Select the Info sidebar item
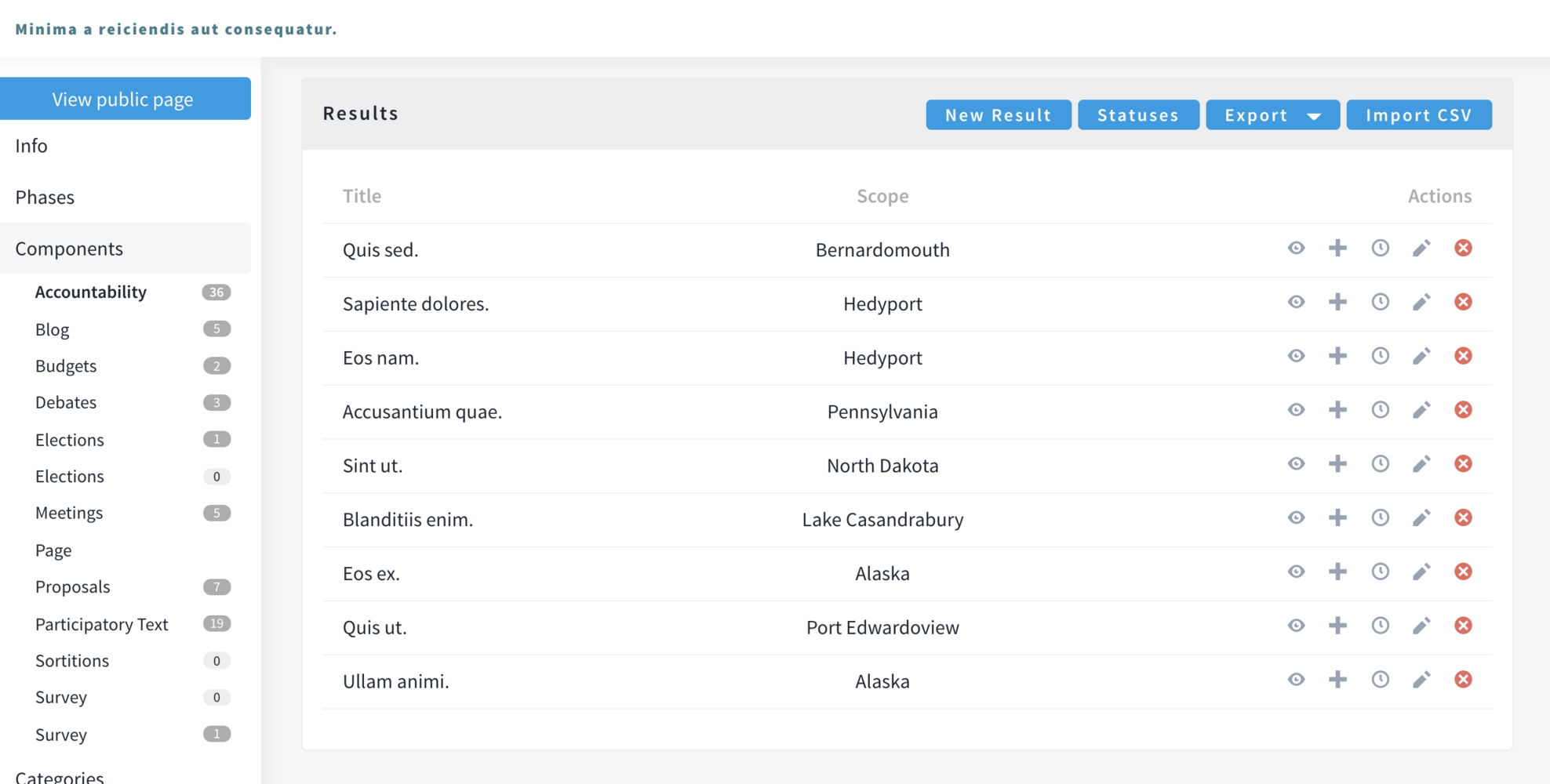 [x=31, y=146]
